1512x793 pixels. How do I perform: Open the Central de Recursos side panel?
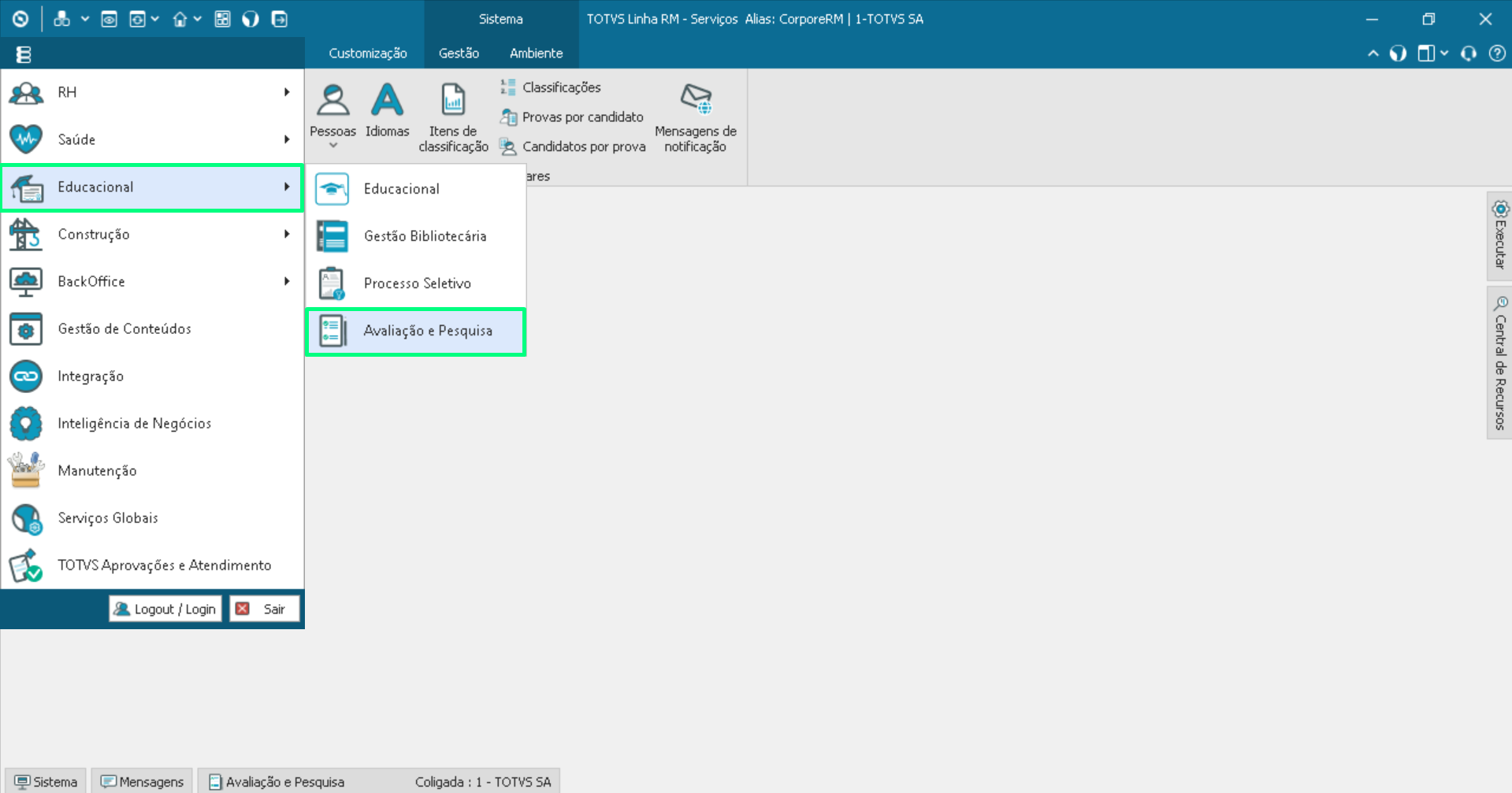1499,363
